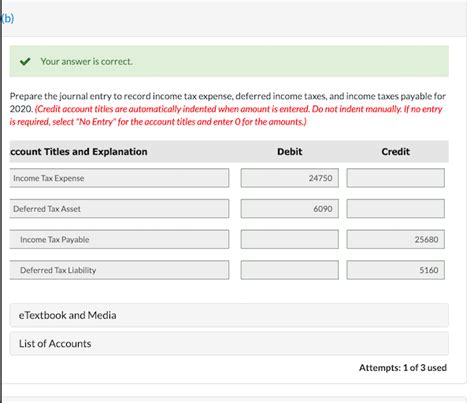Click the green correct-answer checkmark icon
The image size is (474, 403).
point(25,61)
